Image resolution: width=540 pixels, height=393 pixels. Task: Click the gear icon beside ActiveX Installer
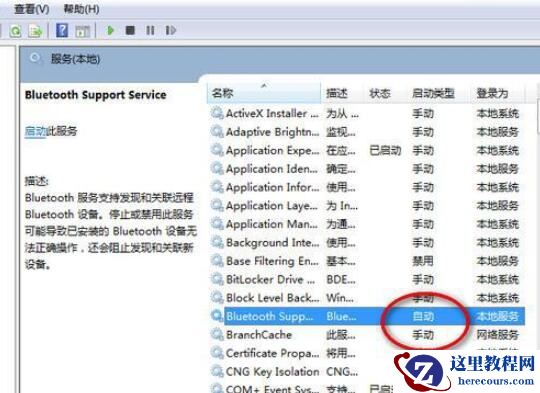point(217,113)
